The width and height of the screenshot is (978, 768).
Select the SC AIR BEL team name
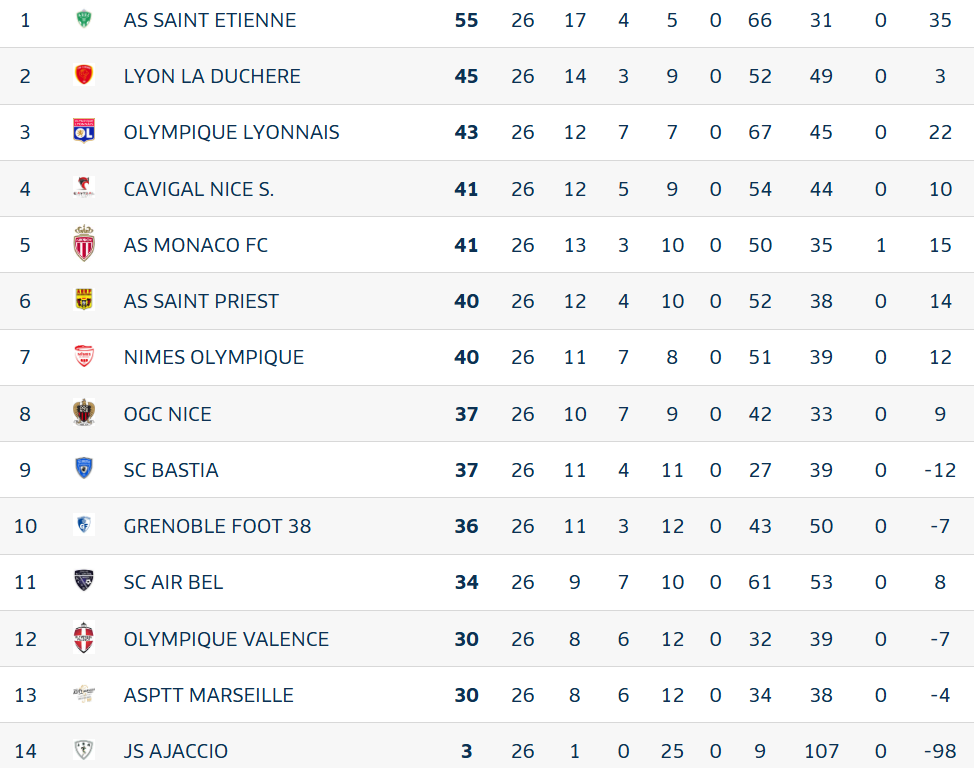[173, 582]
